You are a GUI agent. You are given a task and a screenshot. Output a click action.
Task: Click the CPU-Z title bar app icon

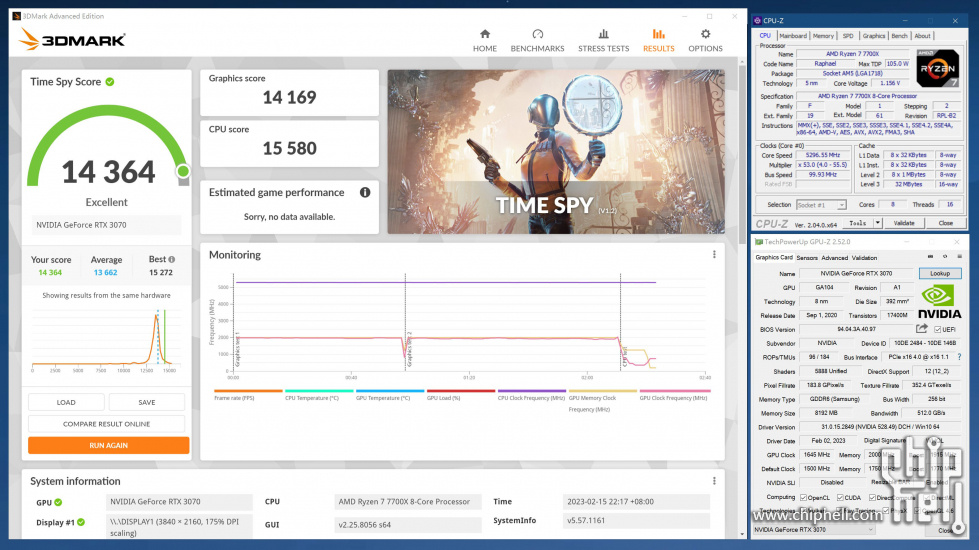[x=757, y=21]
